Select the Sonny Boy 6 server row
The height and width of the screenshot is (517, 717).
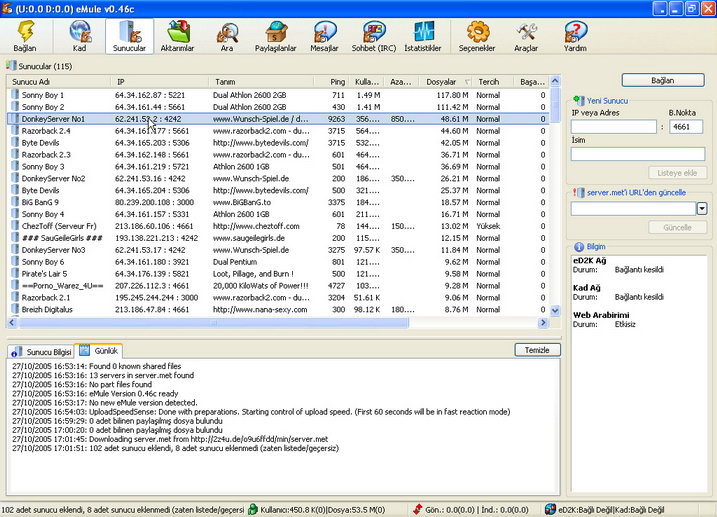[278, 261]
